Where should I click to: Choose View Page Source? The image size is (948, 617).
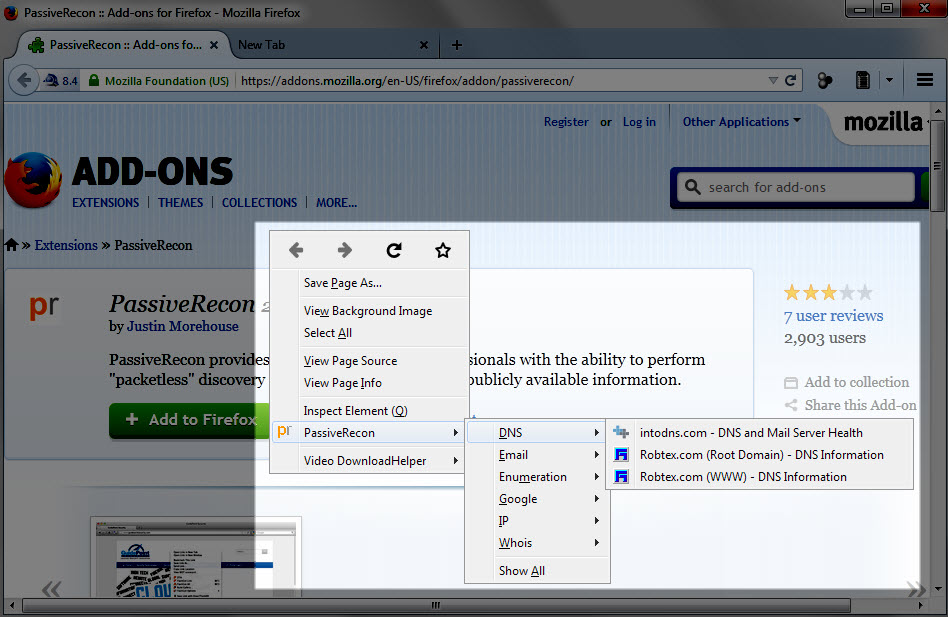tap(369, 361)
